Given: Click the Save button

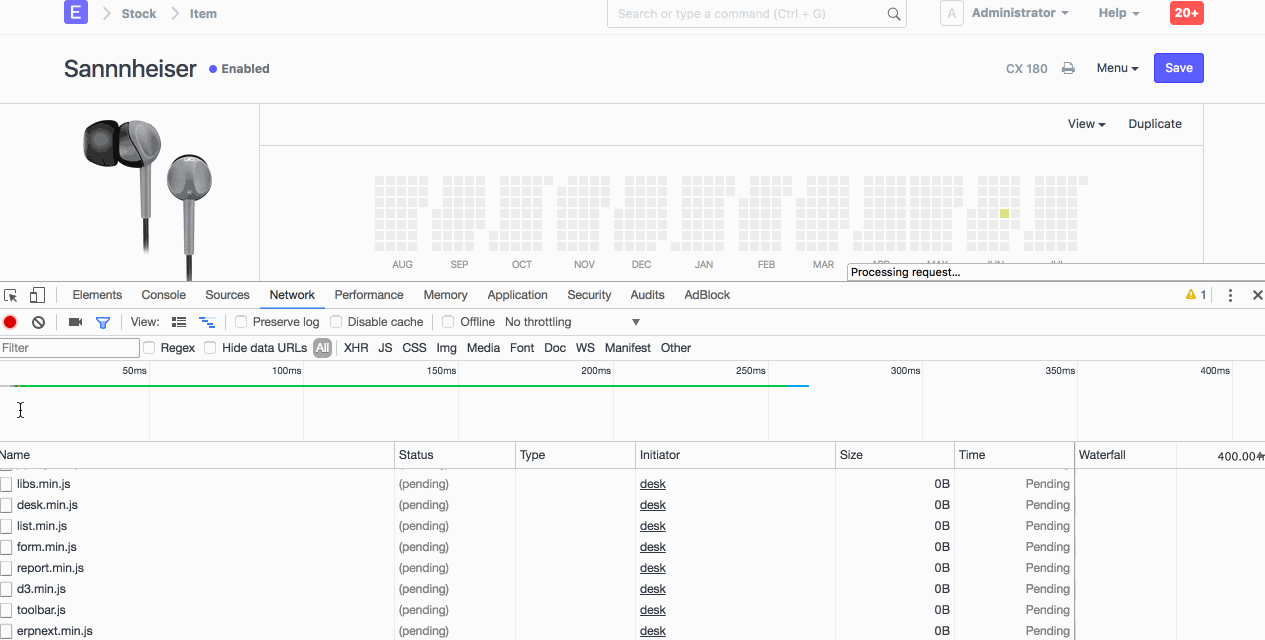Looking at the screenshot, I should tap(1179, 68).
